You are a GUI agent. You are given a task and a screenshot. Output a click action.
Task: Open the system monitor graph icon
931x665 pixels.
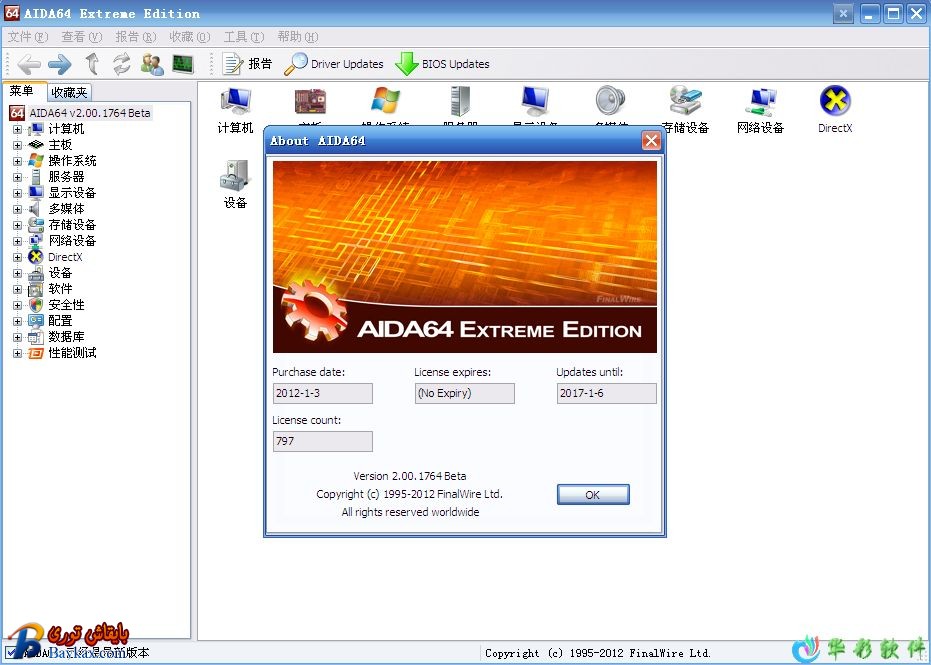183,64
